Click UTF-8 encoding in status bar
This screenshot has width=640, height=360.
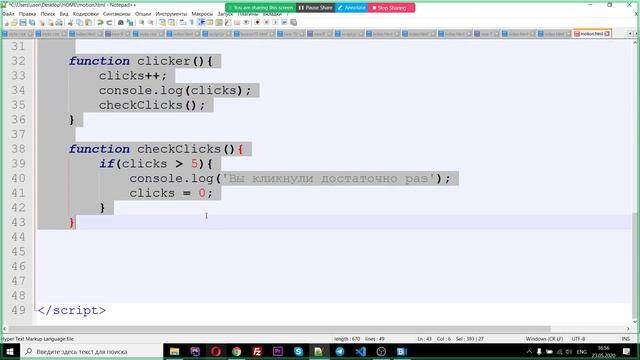[x=578, y=339]
